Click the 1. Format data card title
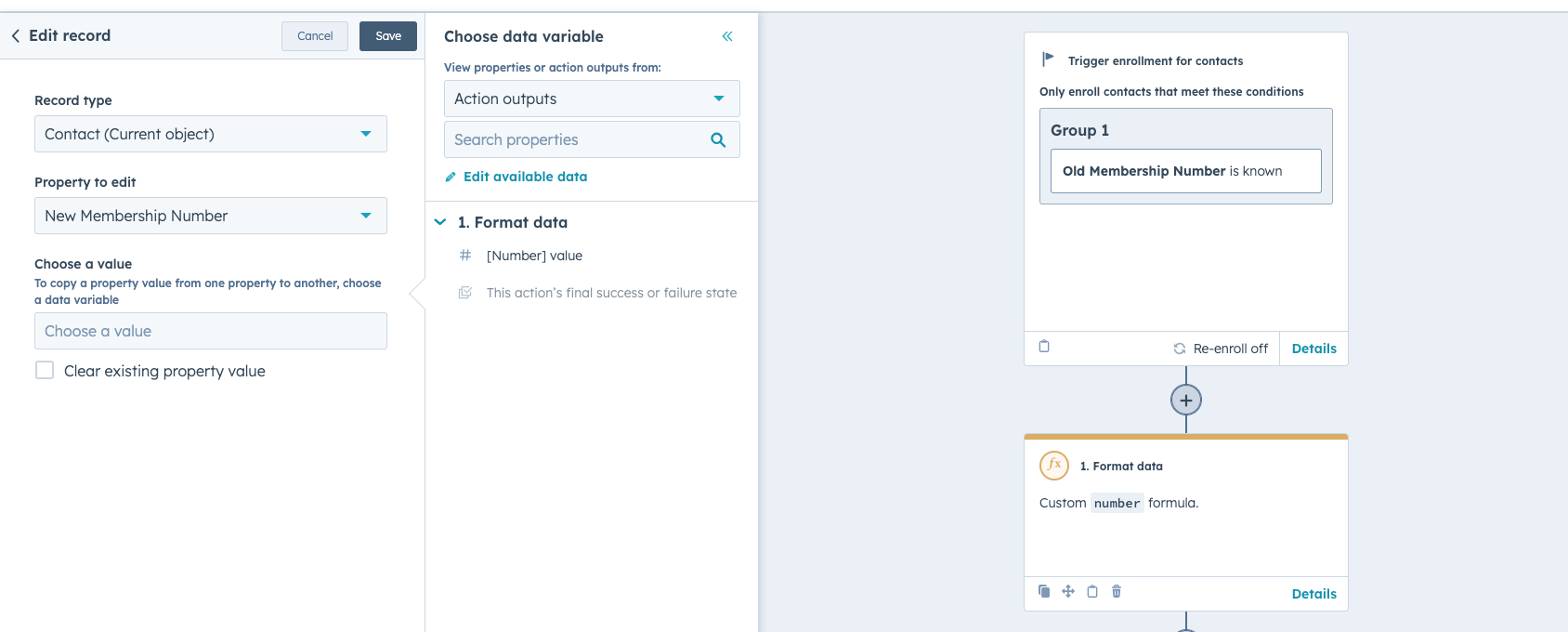The width and height of the screenshot is (1568, 632). 1121,467
